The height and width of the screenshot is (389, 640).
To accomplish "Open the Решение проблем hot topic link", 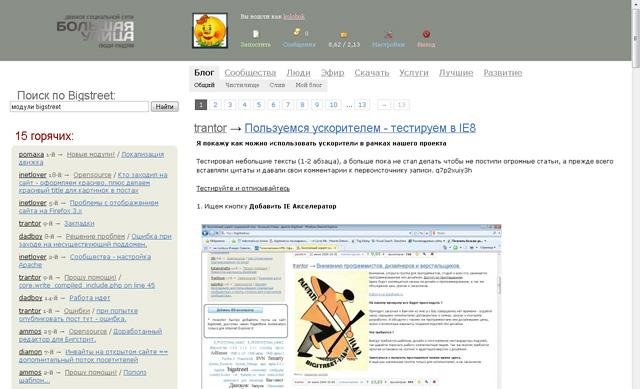I will 95,236.
